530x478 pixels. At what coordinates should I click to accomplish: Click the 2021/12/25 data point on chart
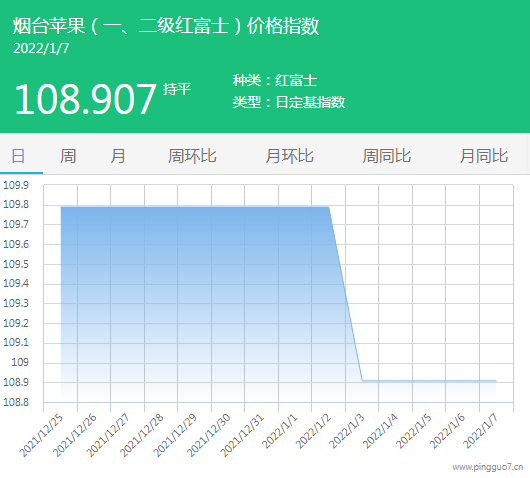tap(61, 207)
